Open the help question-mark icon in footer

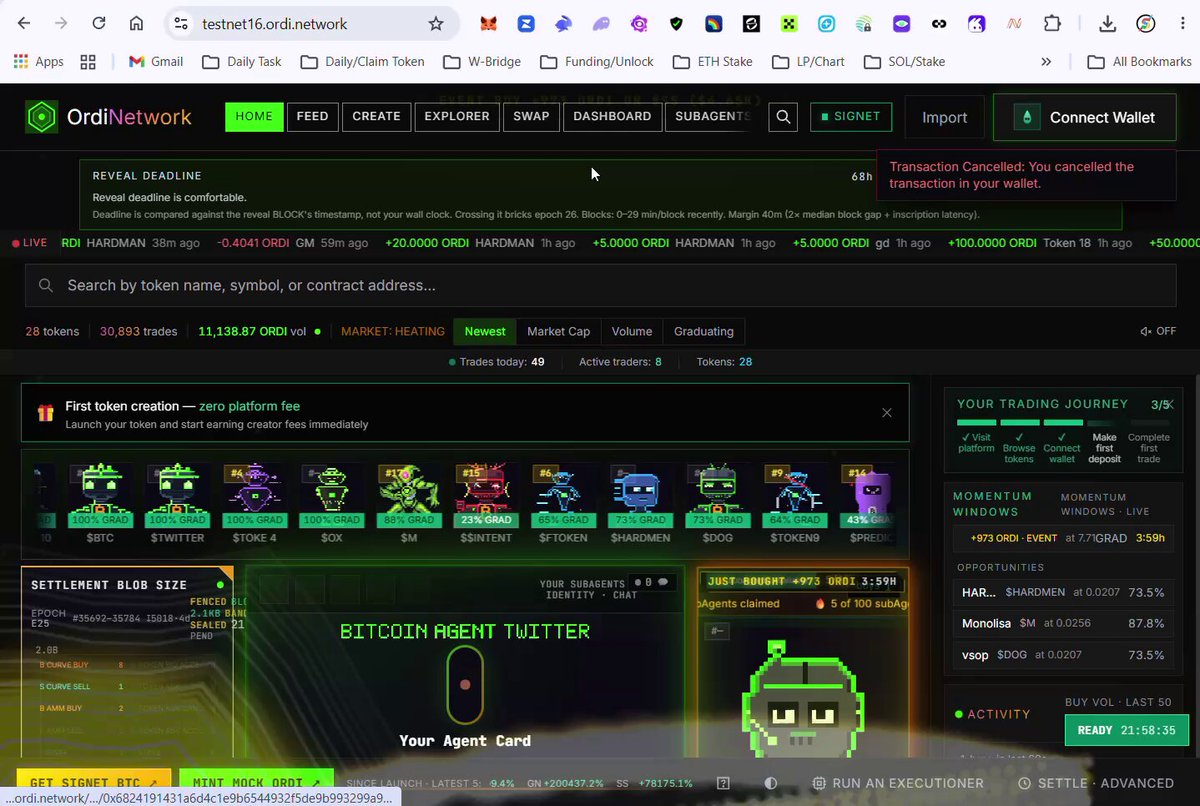click(723, 783)
